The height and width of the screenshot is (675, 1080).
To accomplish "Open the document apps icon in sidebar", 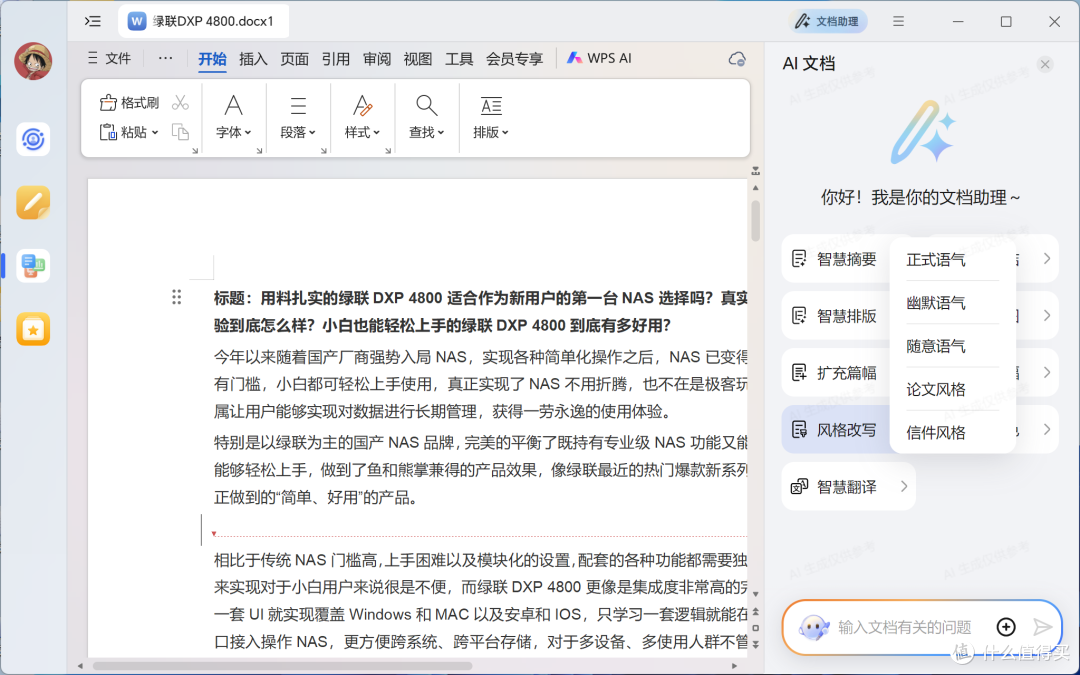I will point(33,266).
